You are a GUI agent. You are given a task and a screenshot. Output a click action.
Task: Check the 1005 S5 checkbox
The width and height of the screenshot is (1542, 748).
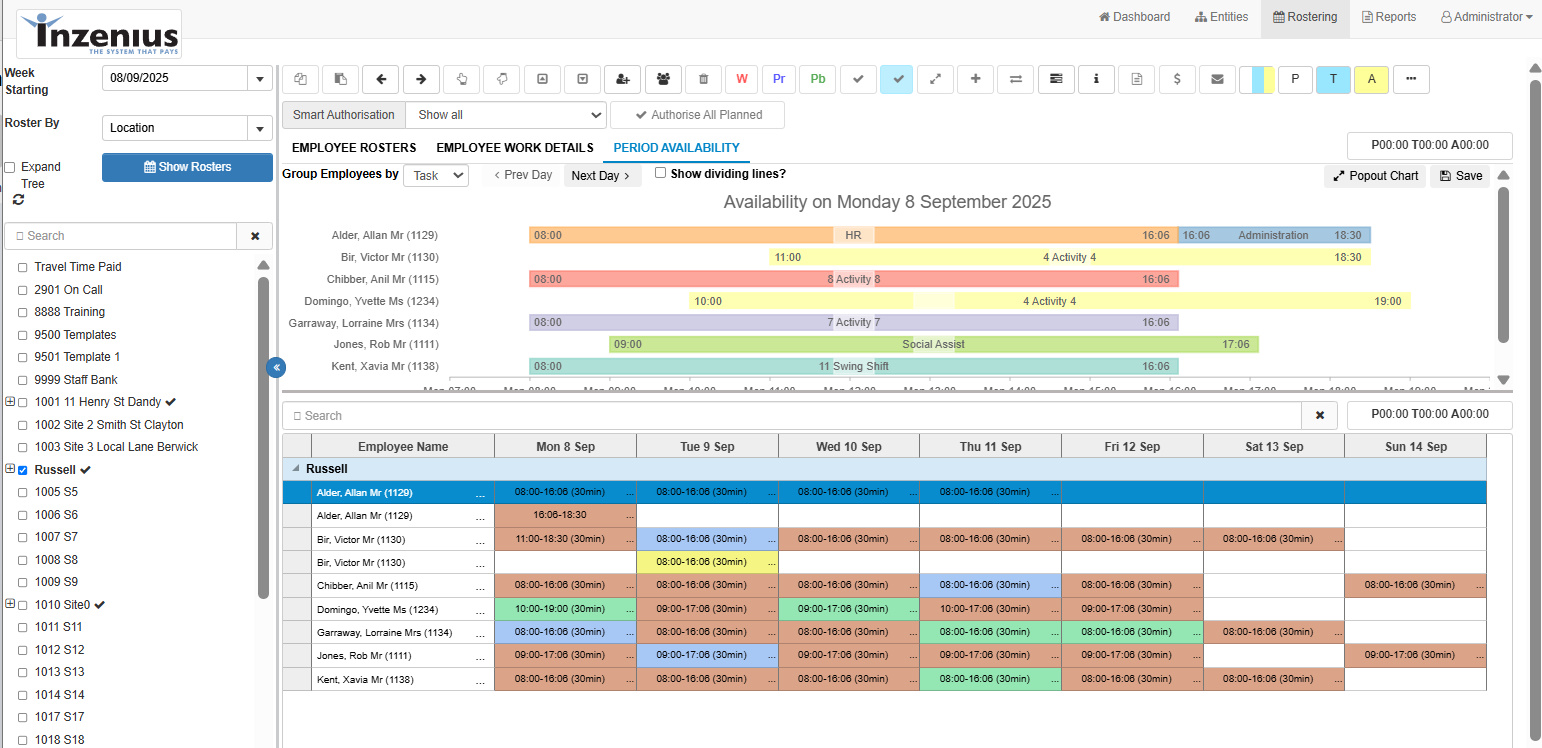click(22, 492)
